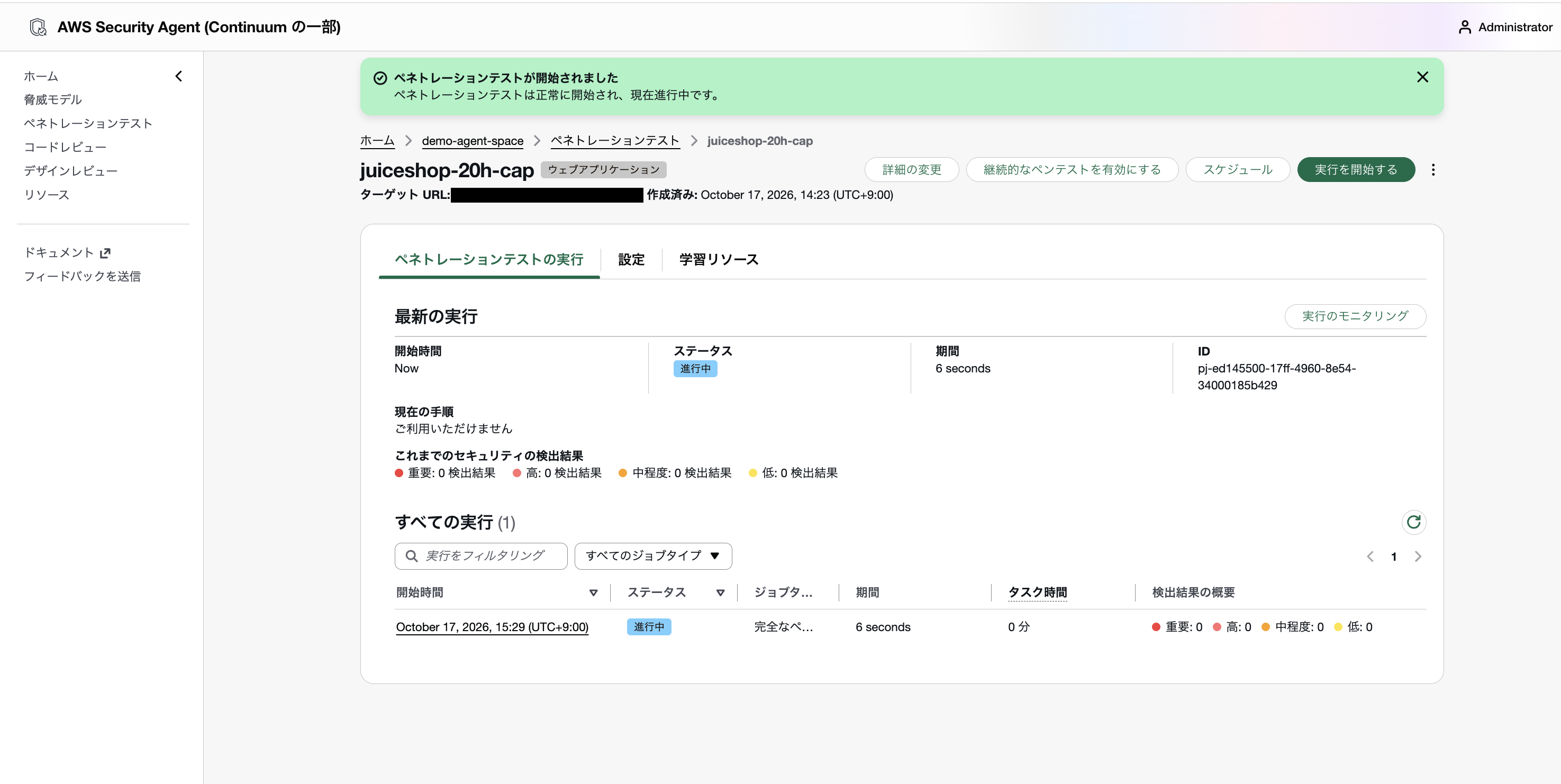Click the タスク時間 column header
1561x784 pixels.
click(x=1037, y=592)
